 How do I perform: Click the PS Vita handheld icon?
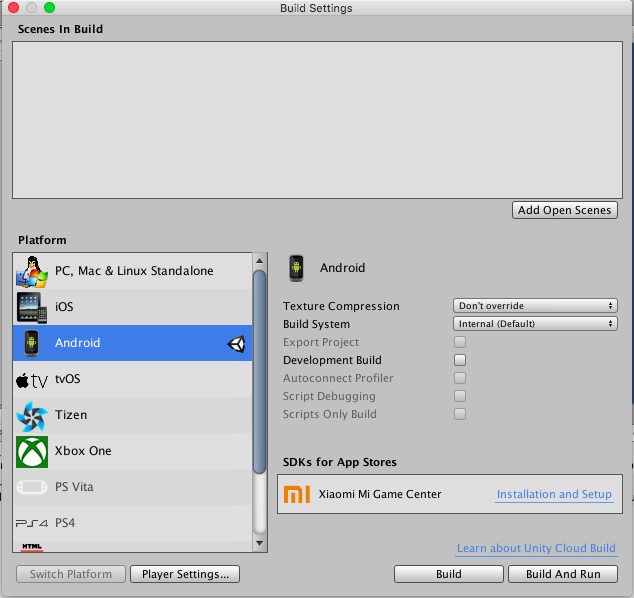point(32,487)
